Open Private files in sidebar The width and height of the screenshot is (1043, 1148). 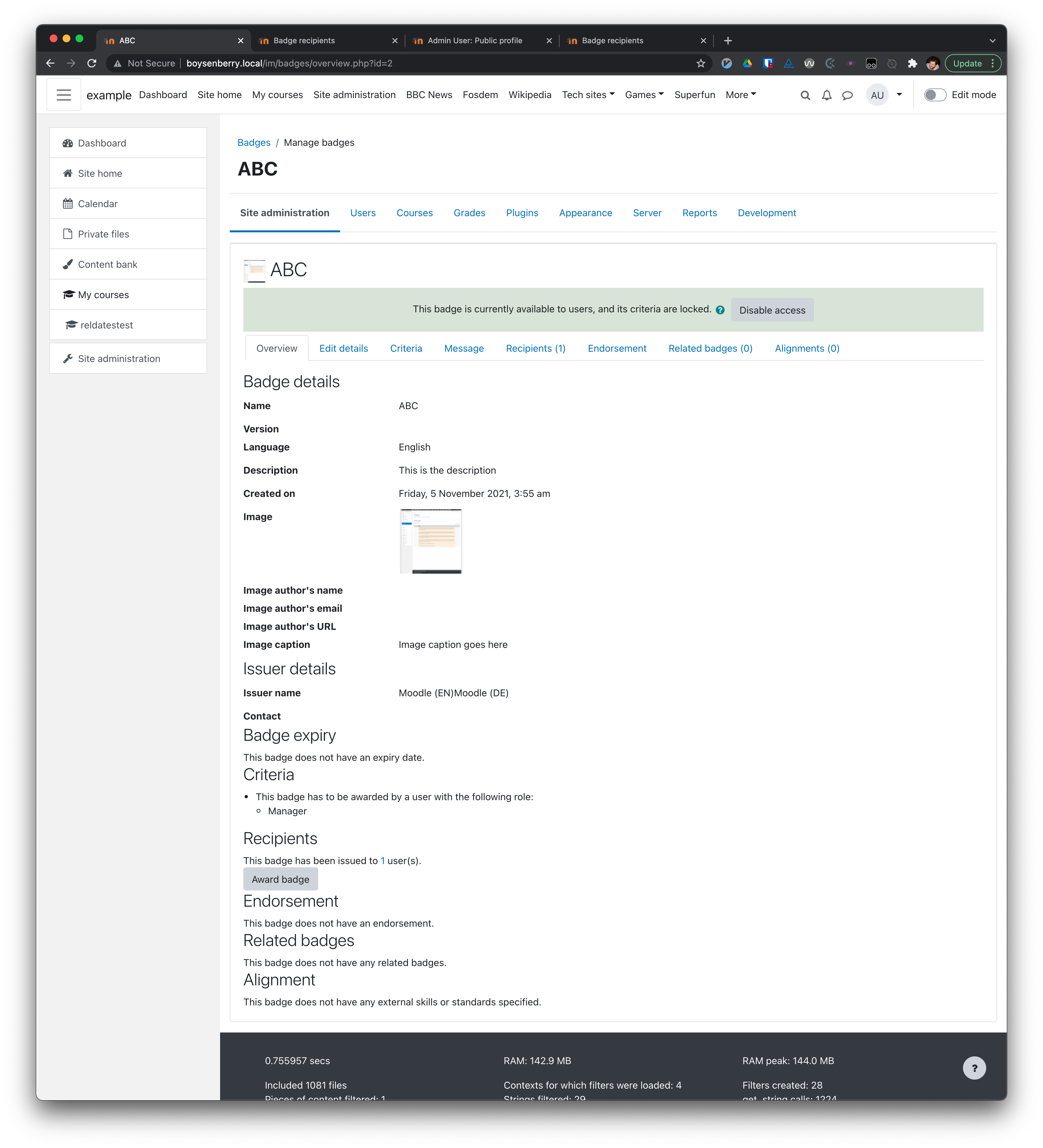coord(128,234)
